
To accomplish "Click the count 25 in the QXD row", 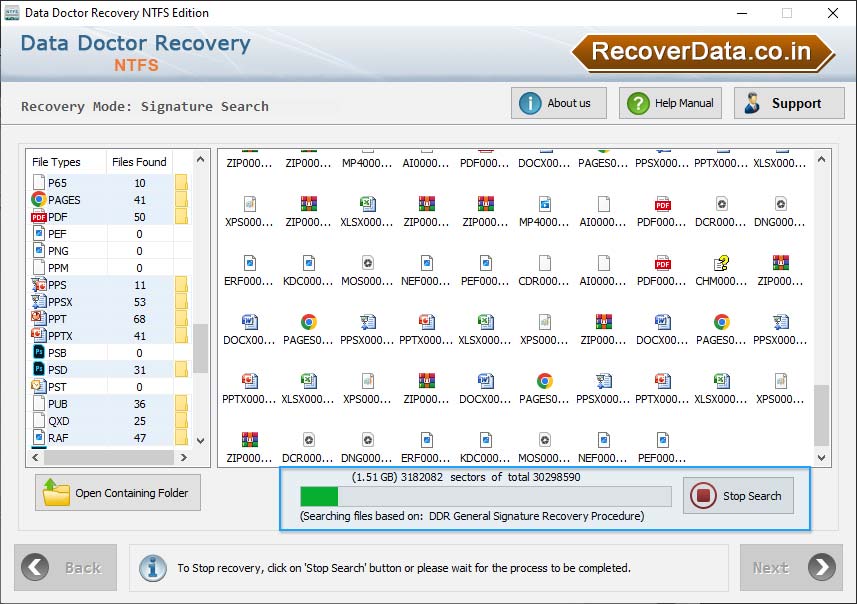I will 140,421.
